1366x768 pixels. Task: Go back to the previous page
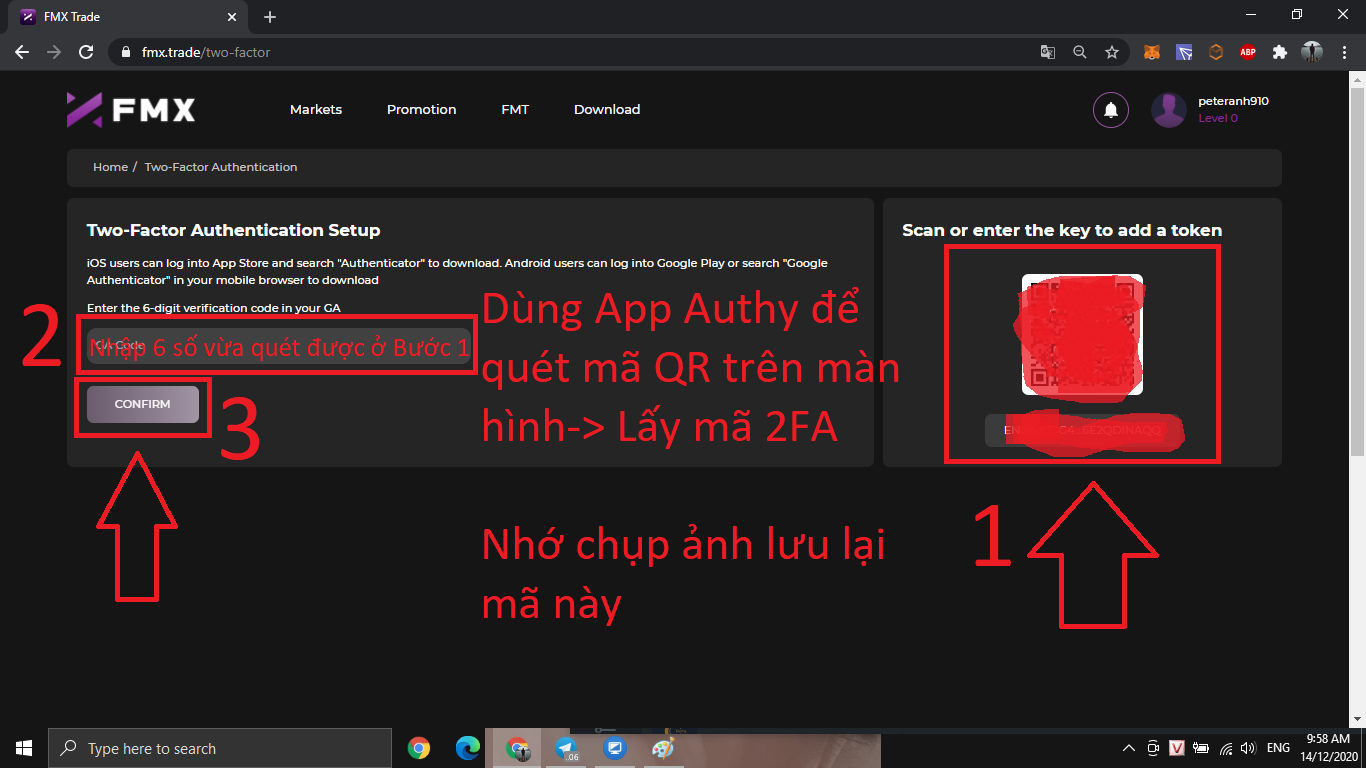click(x=22, y=52)
